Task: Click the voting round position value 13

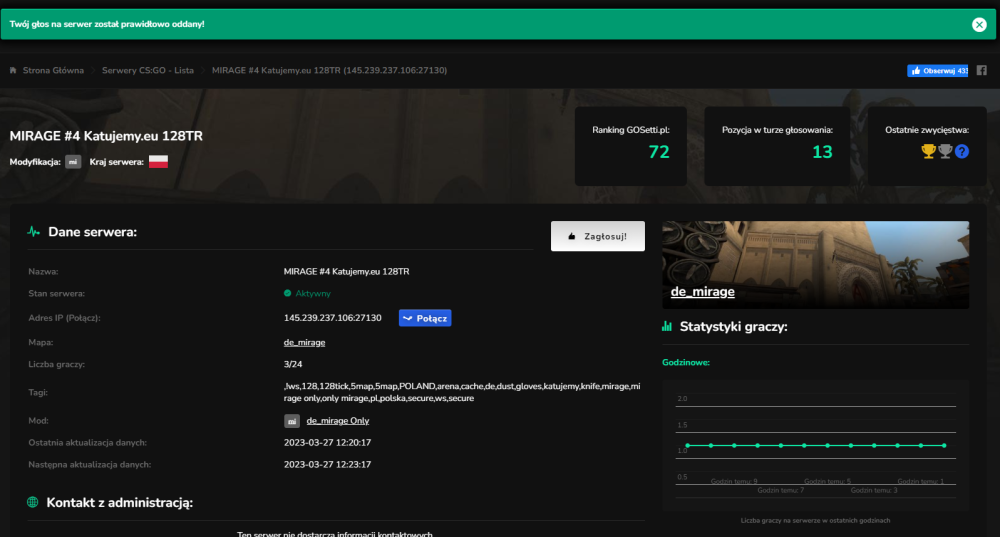Action: [x=822, y=152]
